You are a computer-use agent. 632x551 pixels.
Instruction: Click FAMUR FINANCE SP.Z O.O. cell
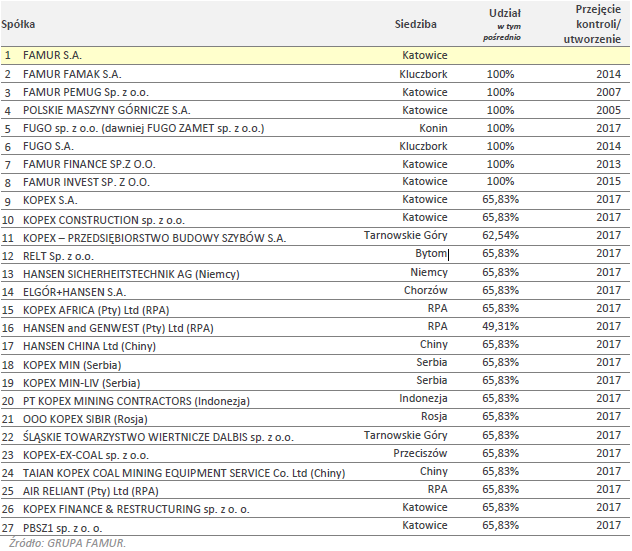pyautogui.click(x=89, y=164)
